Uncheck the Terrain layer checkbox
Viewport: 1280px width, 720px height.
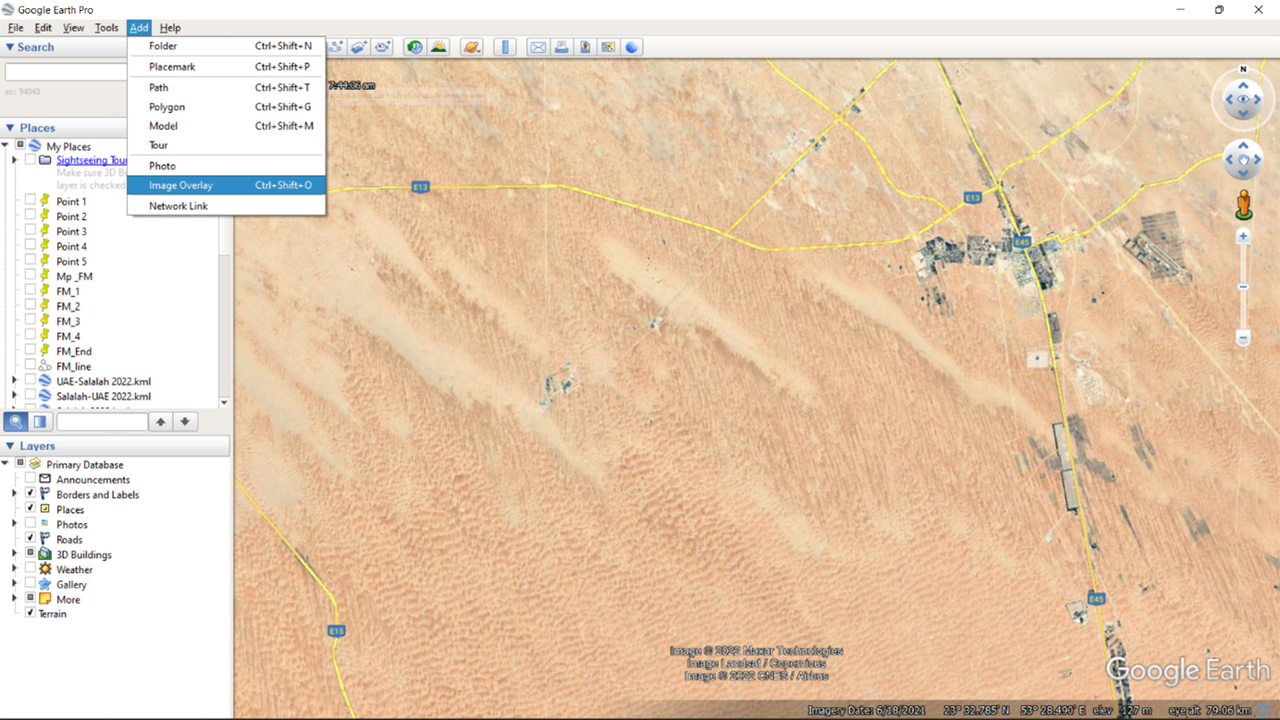30,613
